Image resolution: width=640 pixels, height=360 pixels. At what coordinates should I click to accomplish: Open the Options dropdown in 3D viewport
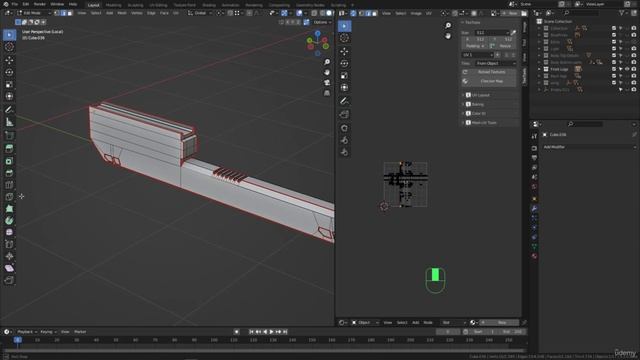point(323,22)
